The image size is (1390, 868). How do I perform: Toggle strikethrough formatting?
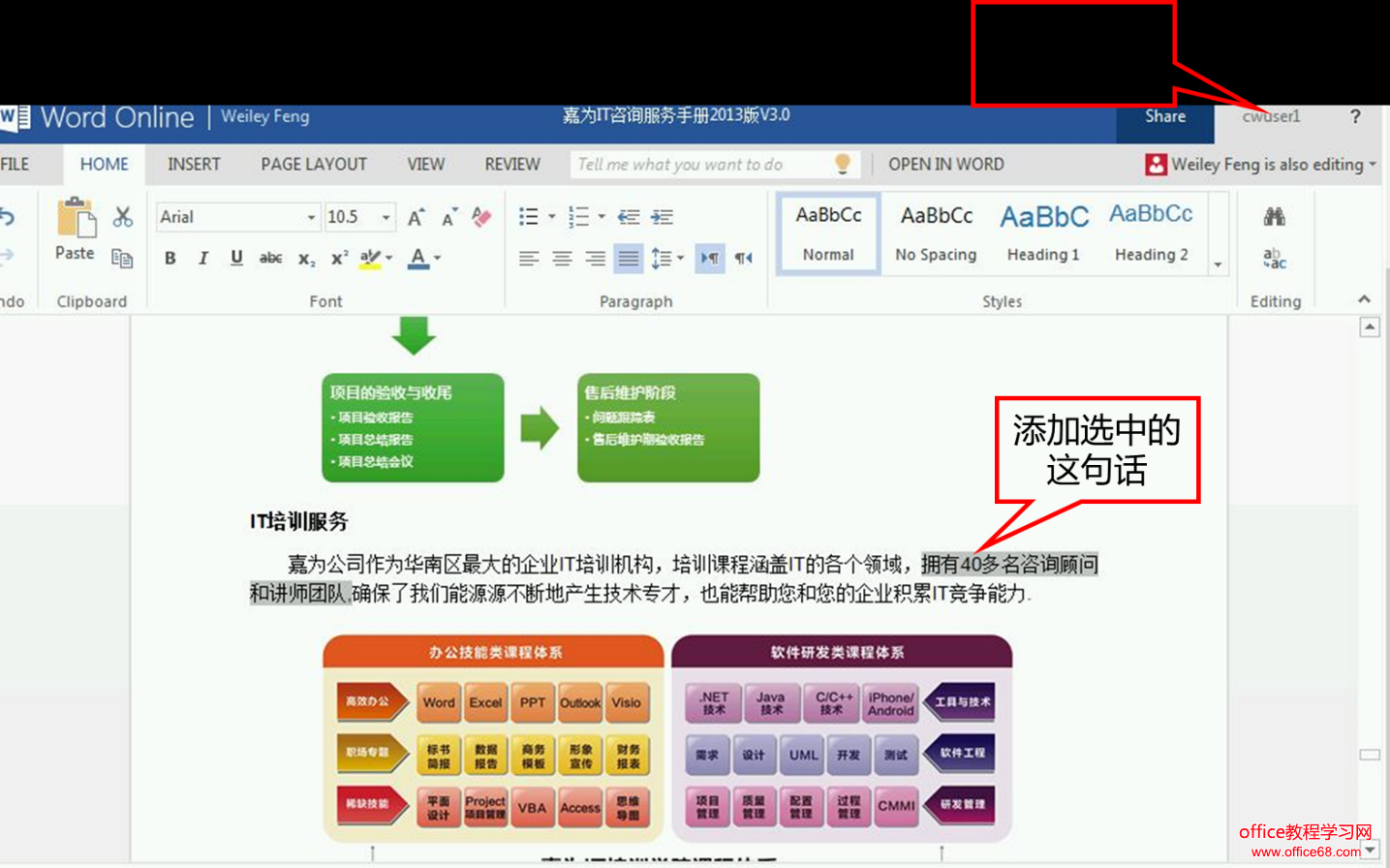271,258
